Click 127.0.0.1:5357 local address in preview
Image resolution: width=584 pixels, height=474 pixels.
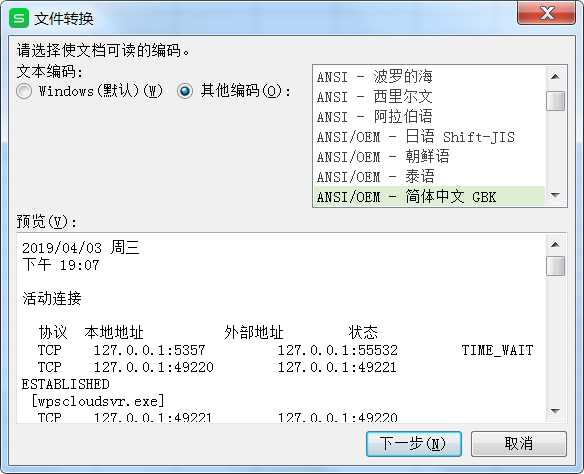pyautogui.click(x=149, y=350)
